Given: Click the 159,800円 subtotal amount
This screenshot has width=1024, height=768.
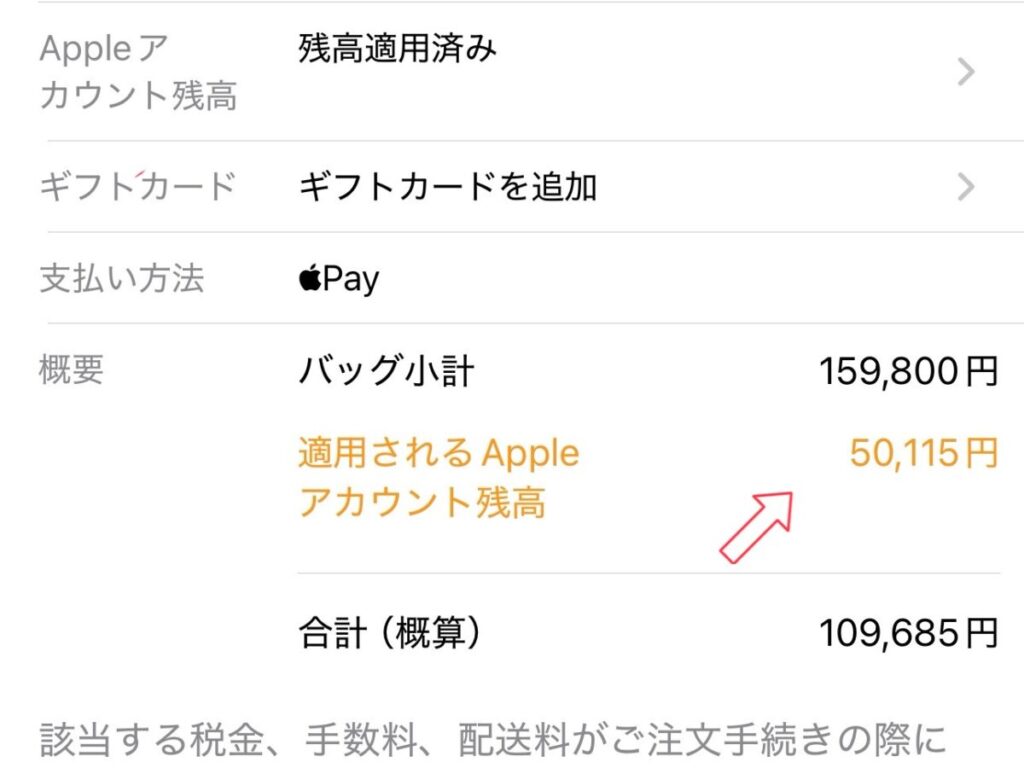Looking at the screenshot, I should (x=908, y=372).
